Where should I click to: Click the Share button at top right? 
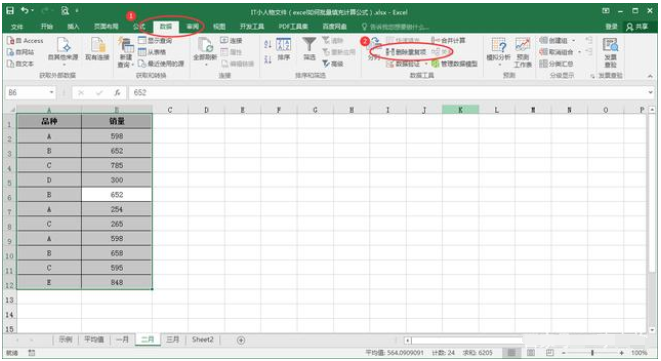[637, 27]
